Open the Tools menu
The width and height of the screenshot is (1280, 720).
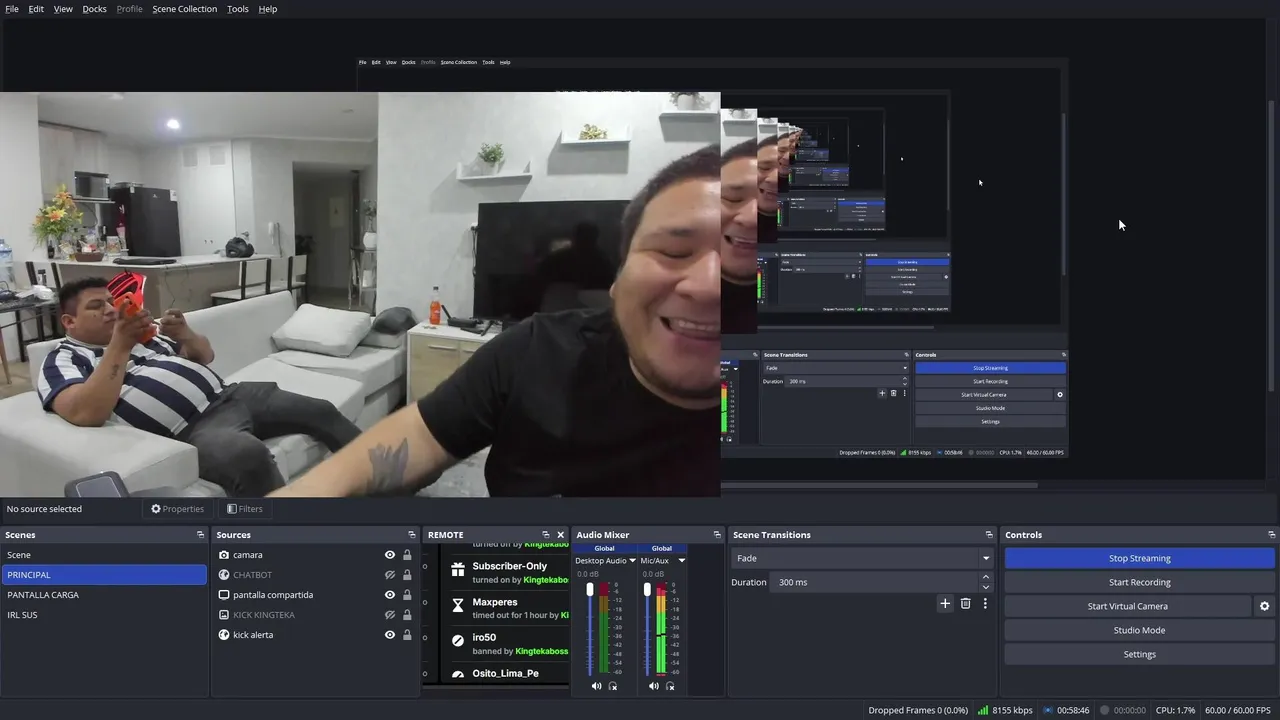[238, 9]
